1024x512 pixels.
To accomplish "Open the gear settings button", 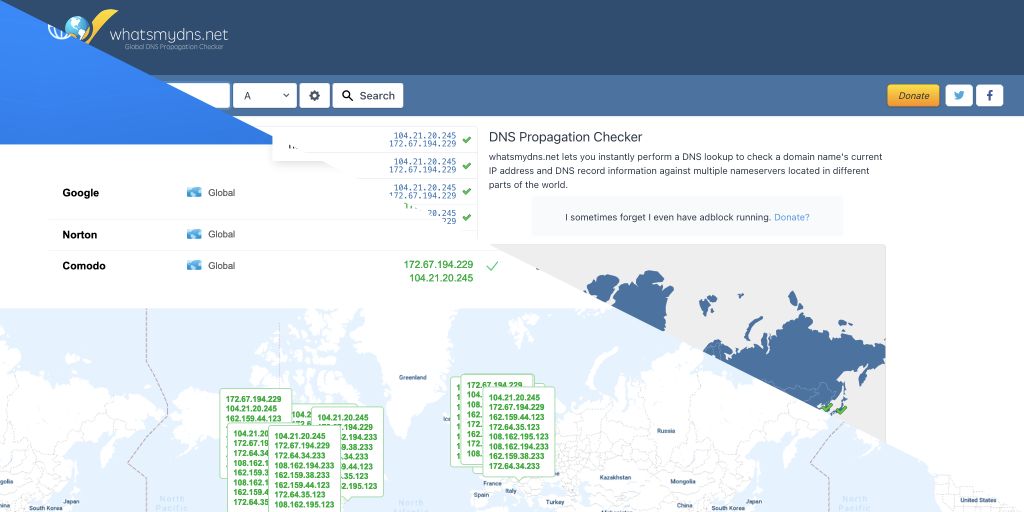I will click(315, 95).
